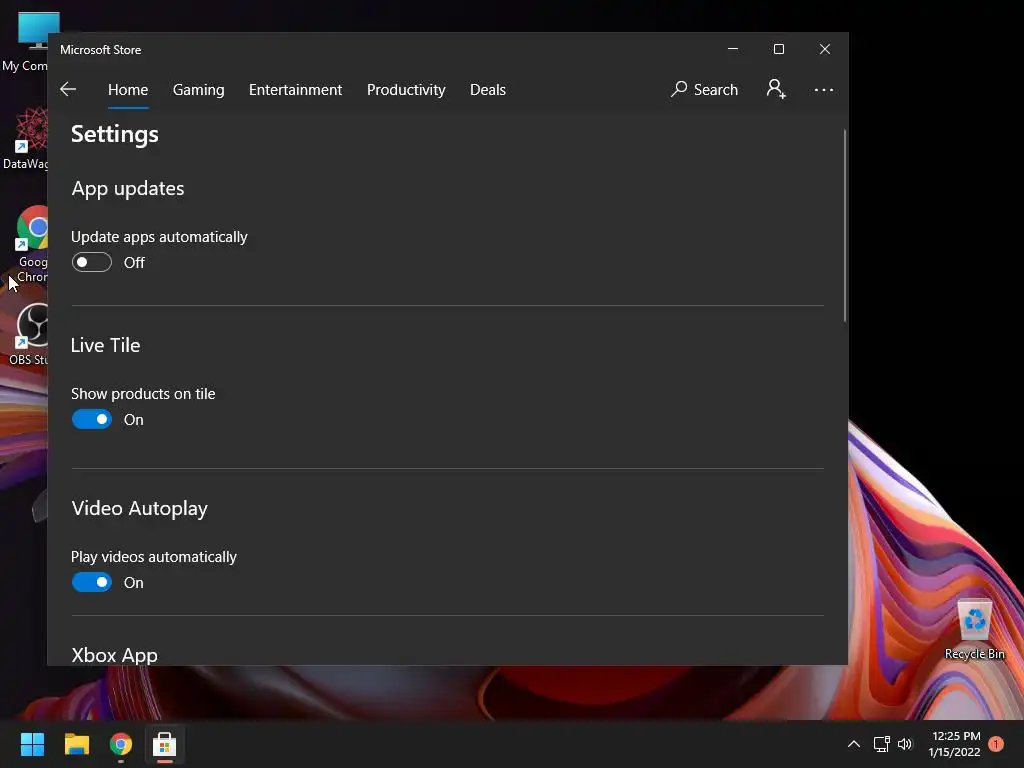Click the Video Autoplay heading

pos(140,508)
